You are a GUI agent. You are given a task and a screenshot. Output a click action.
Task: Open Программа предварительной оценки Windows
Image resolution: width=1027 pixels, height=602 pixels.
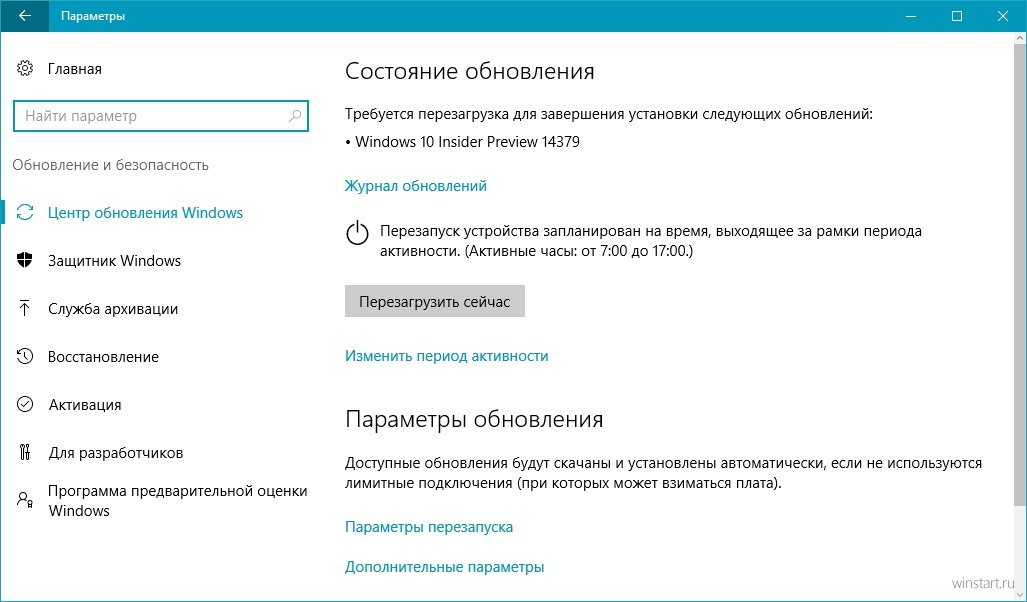tap(177, 500)
